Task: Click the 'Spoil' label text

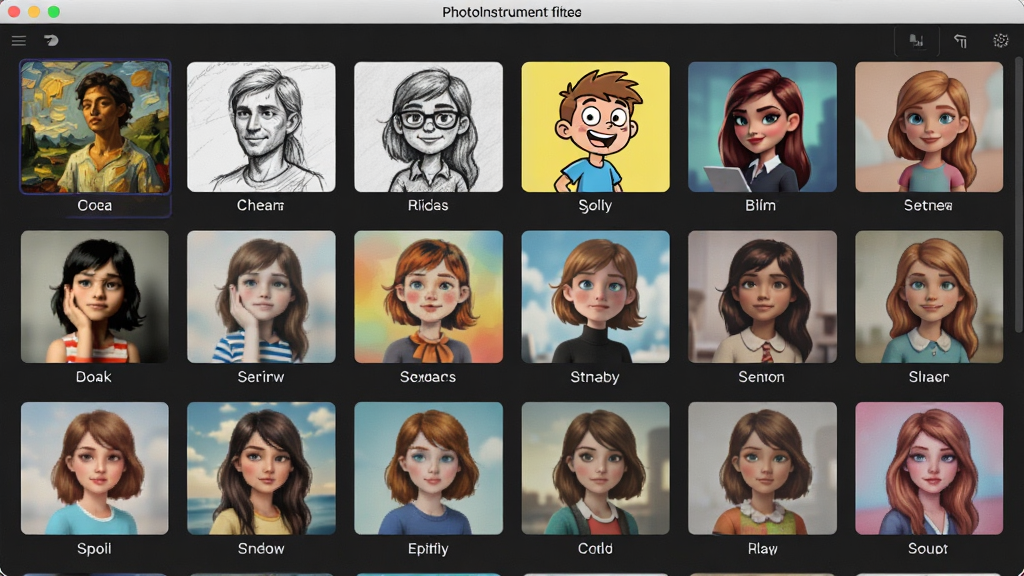Action: coord(94,549)
